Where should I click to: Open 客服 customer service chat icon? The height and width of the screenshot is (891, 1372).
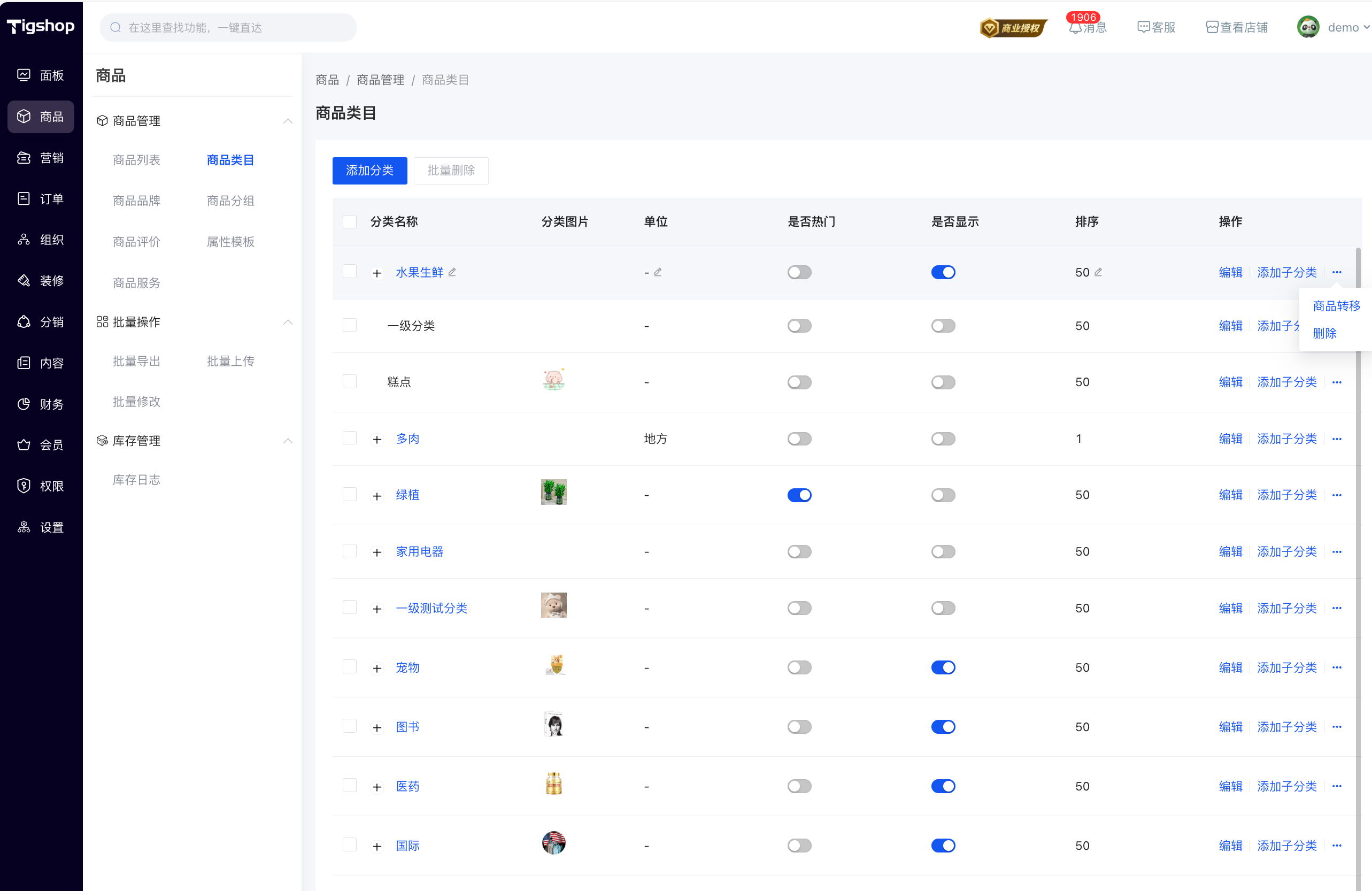point(1143,28)
